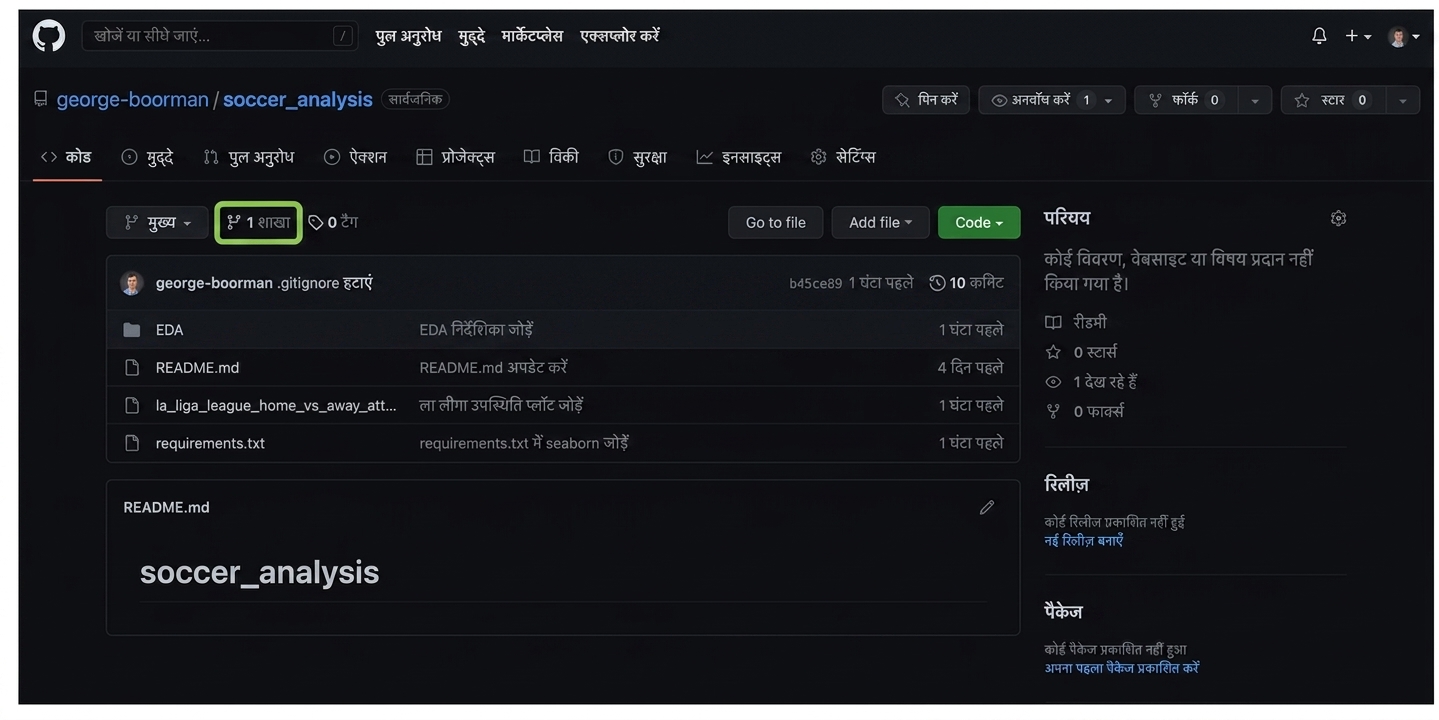Viewport: 1439px width, 720px height.
Task: Switch to the सुरक्षा tab
Action: (x=637, y=157)
